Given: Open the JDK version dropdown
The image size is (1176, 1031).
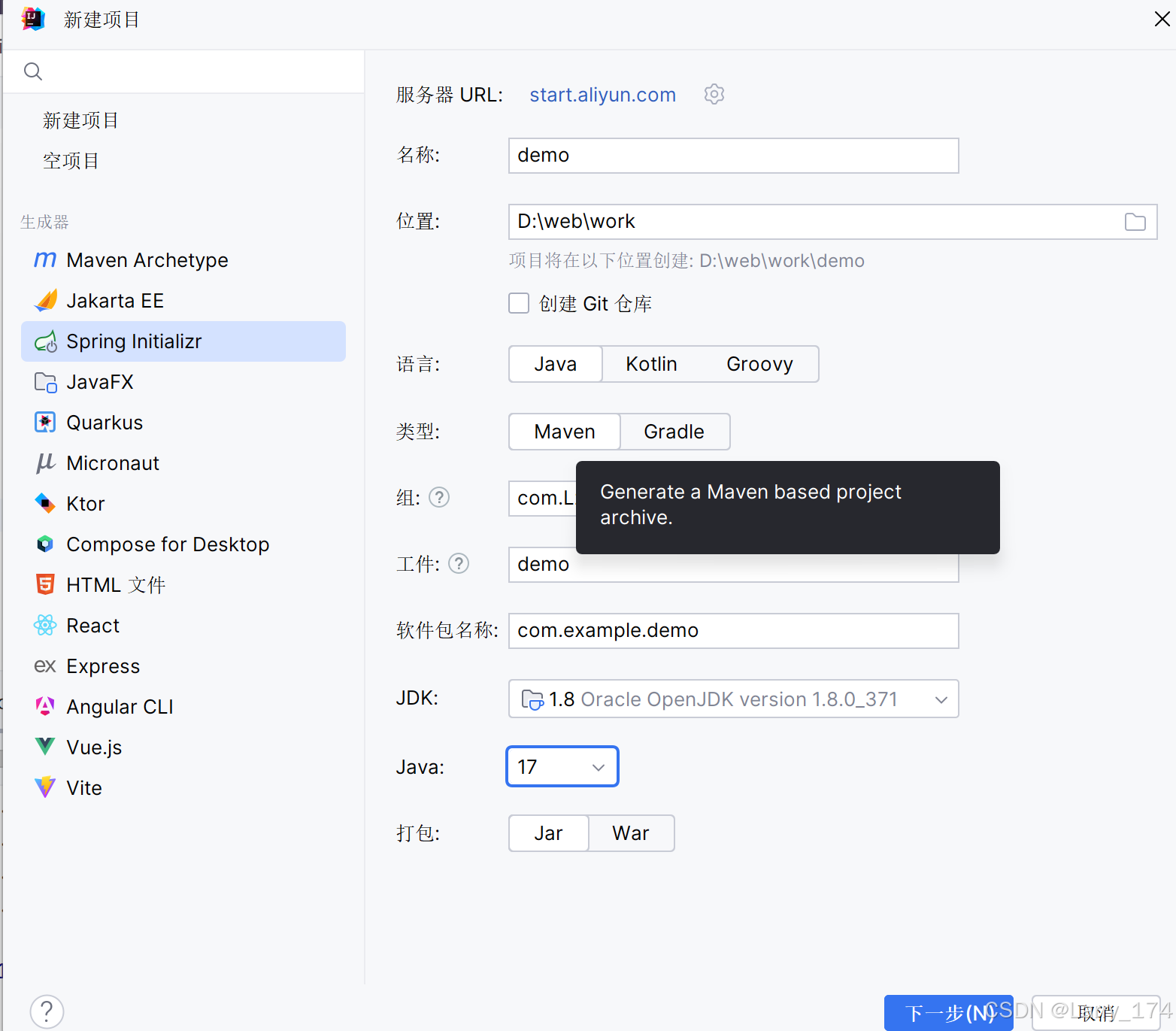Looking at the screenshot, I should tap(734, 699).
